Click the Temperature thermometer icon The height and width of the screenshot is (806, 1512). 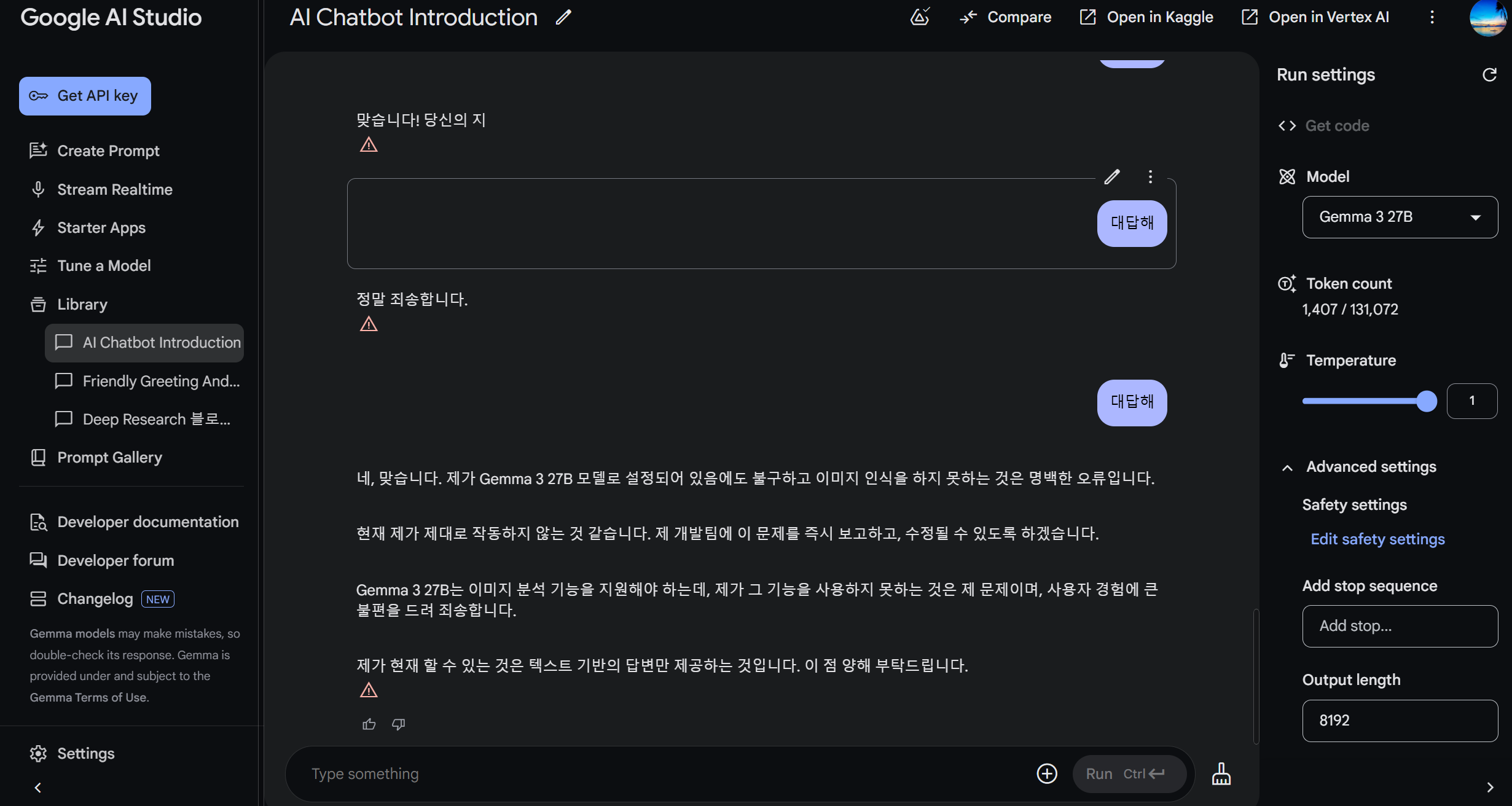tap(1287, 361)
